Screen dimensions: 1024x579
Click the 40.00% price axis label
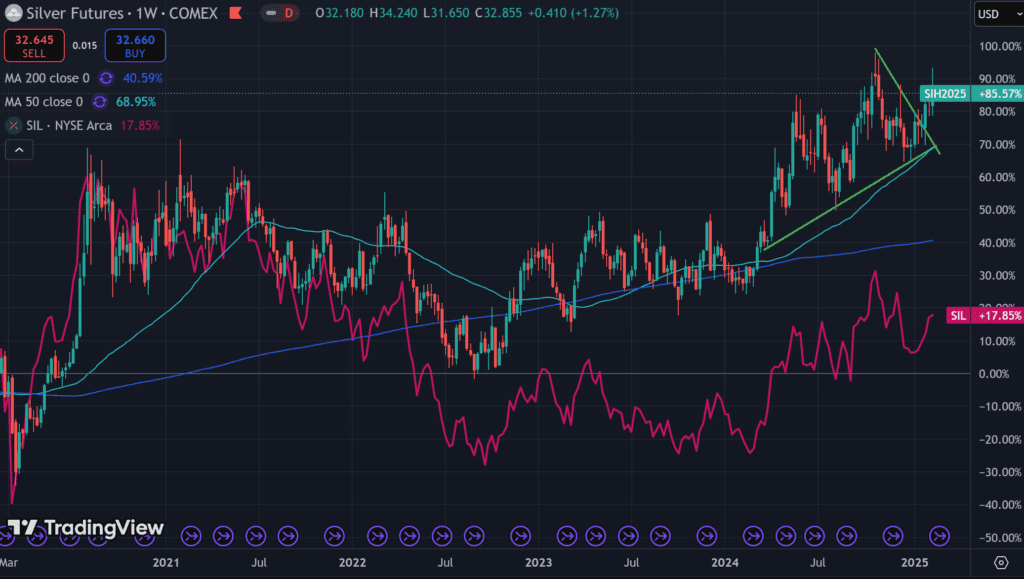point(997,243)
